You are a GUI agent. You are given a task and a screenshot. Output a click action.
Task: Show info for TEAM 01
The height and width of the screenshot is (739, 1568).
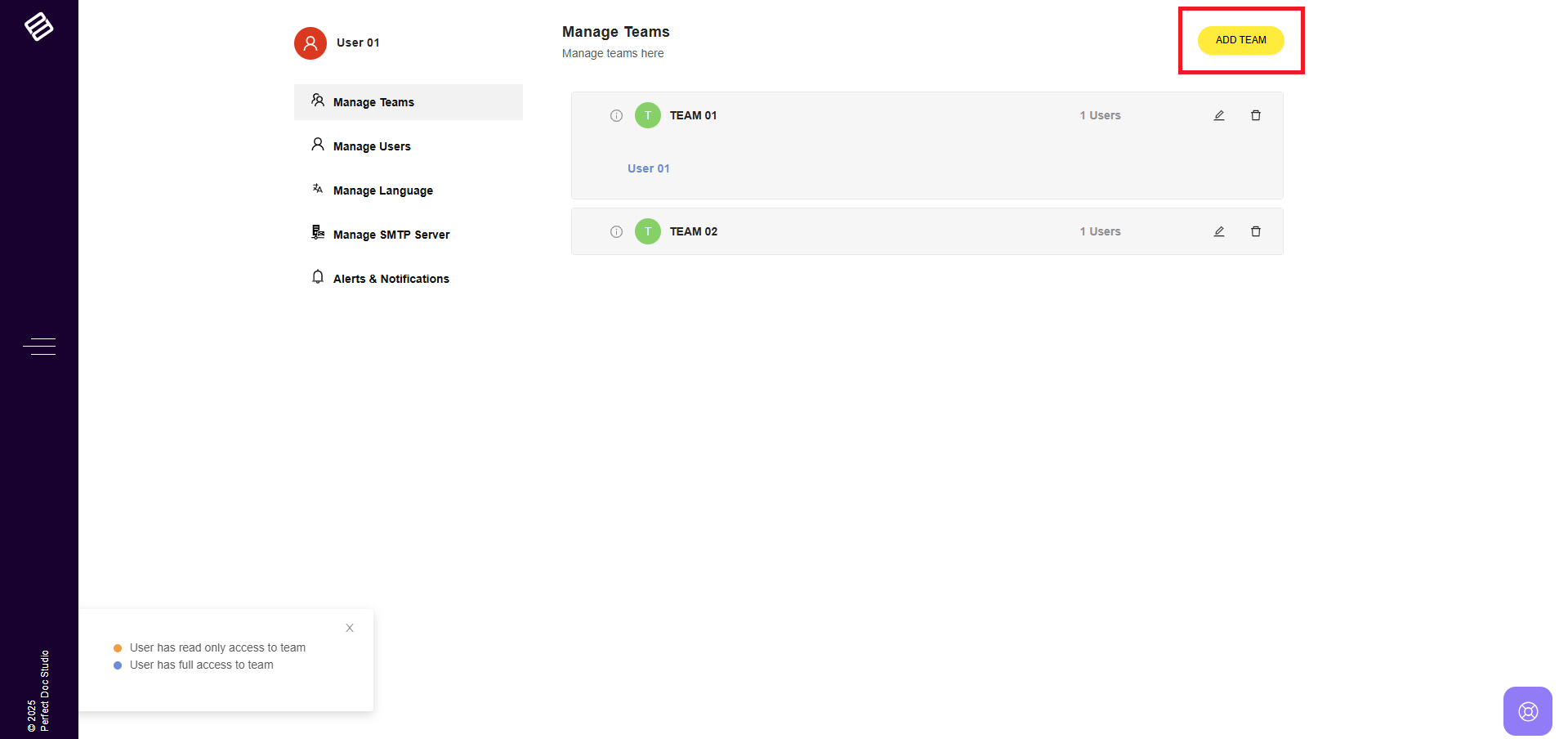616,116
